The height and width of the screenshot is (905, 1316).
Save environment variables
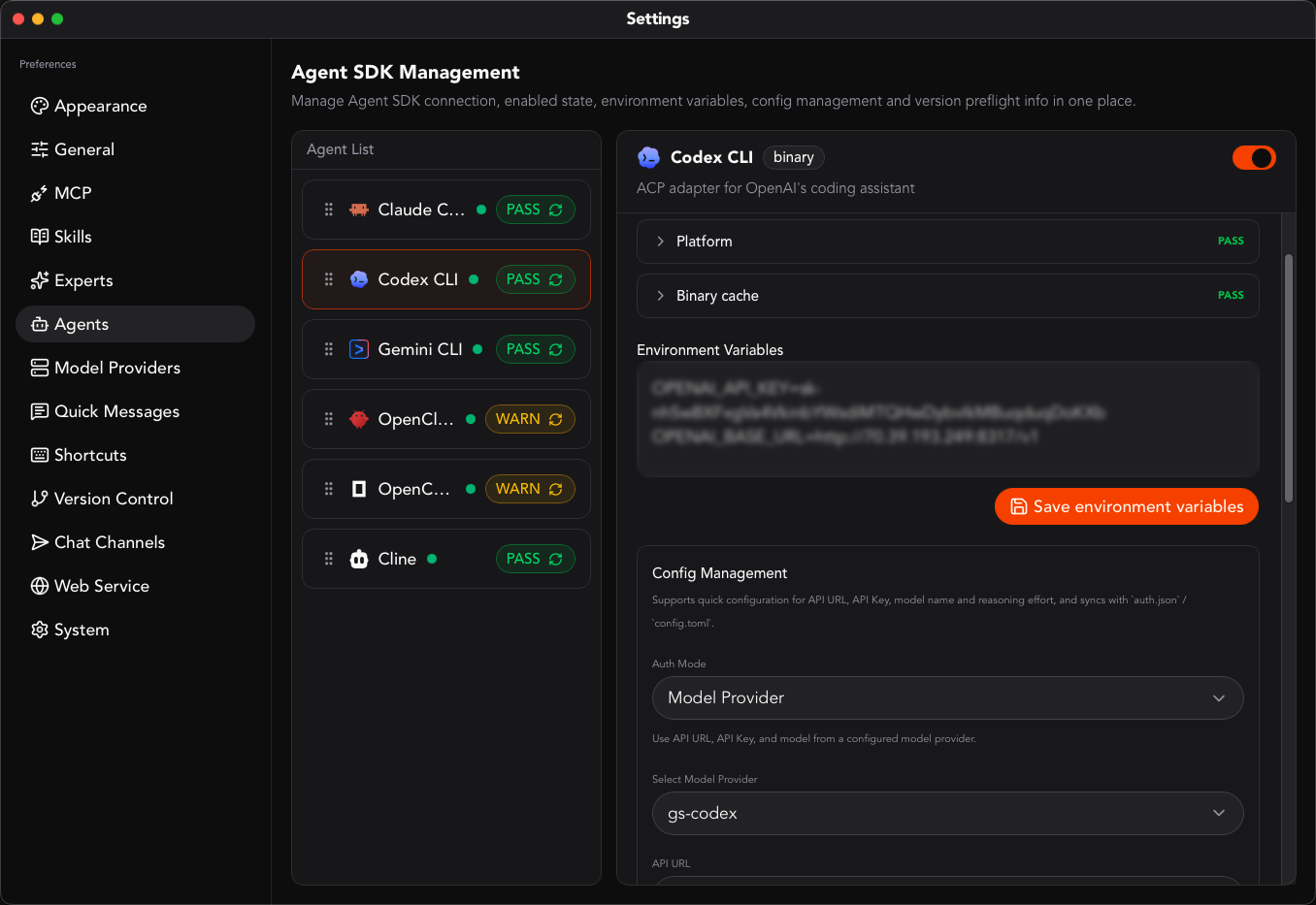(x=1127, y=506)
